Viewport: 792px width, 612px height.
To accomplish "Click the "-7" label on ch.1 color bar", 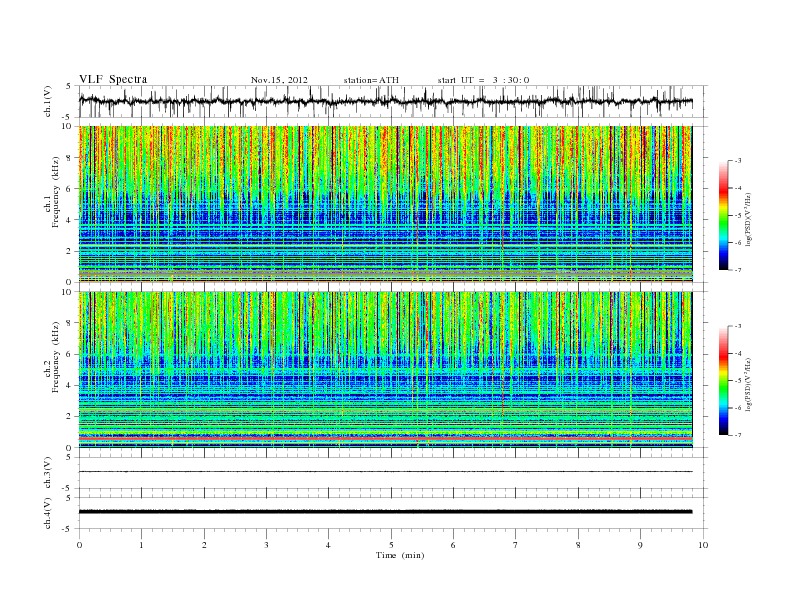I will [x=737, y=270].
